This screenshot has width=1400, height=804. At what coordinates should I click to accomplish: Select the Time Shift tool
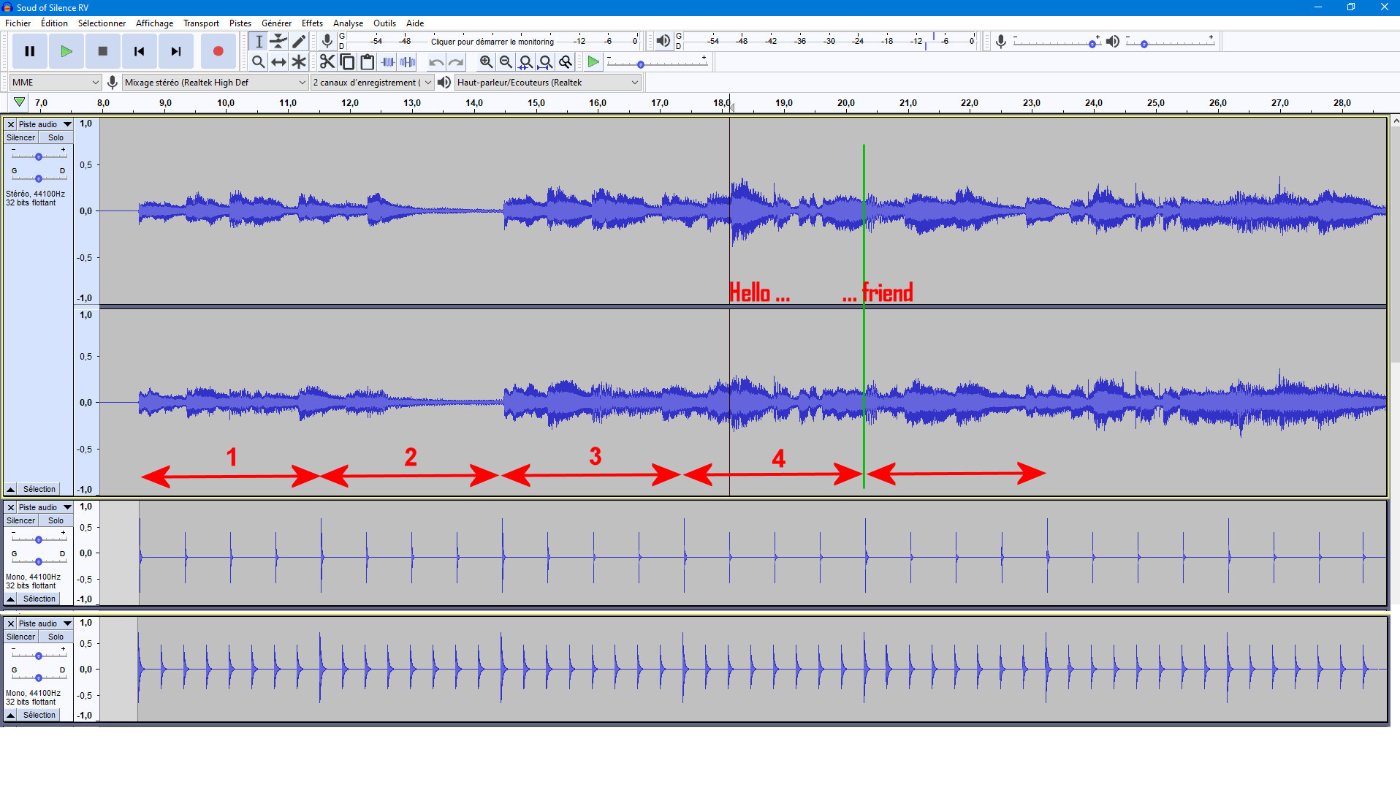click(x=278, y=62)
